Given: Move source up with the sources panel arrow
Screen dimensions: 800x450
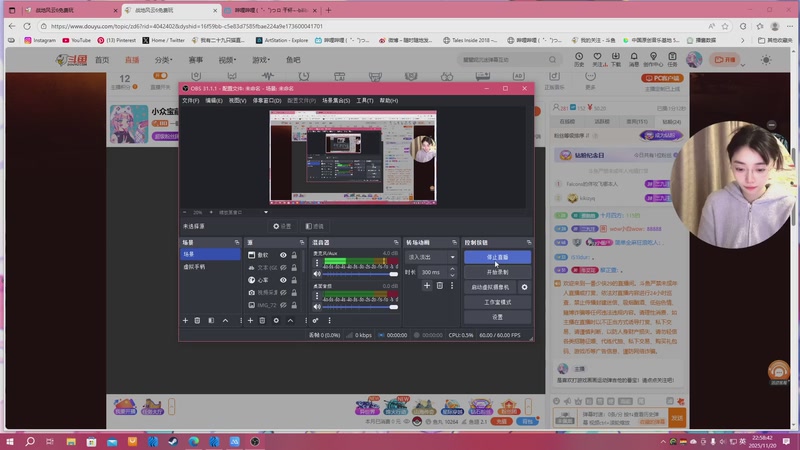Looking at the screenshot, I should coord(290,320).
